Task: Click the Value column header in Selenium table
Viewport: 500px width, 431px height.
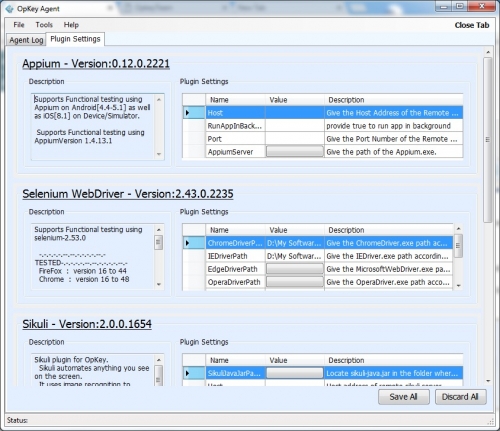Action: 295,230
